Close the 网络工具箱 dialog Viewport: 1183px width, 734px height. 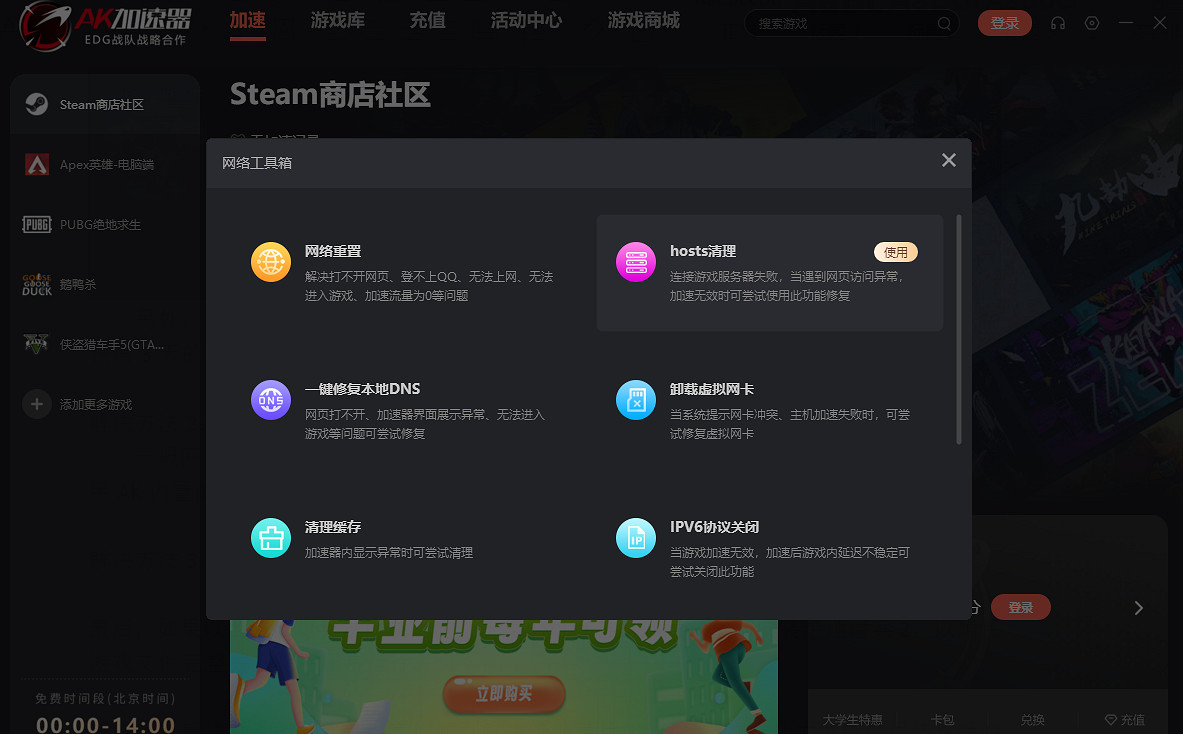coord(949,160)
